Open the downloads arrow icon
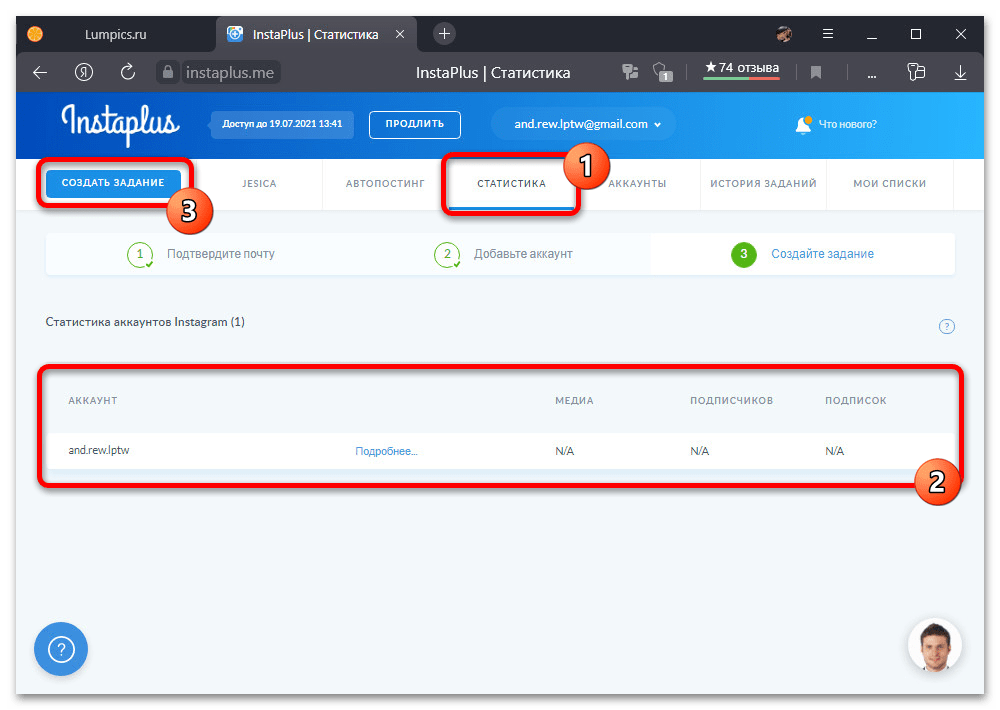 click(x=960, y=73)
